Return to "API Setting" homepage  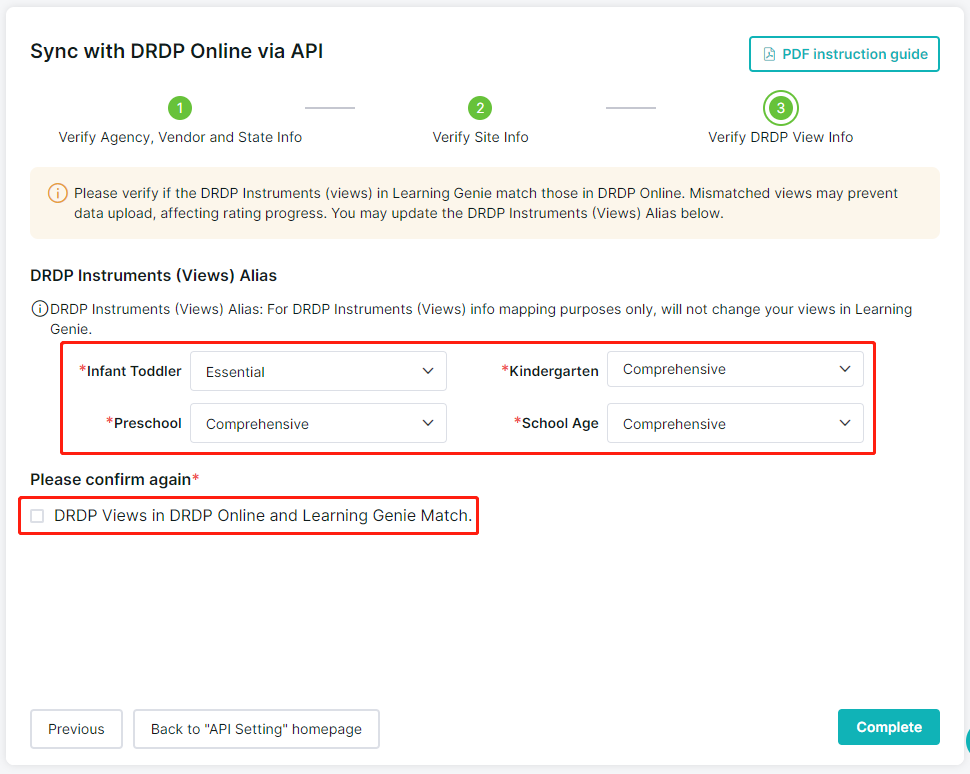[256, 729]
